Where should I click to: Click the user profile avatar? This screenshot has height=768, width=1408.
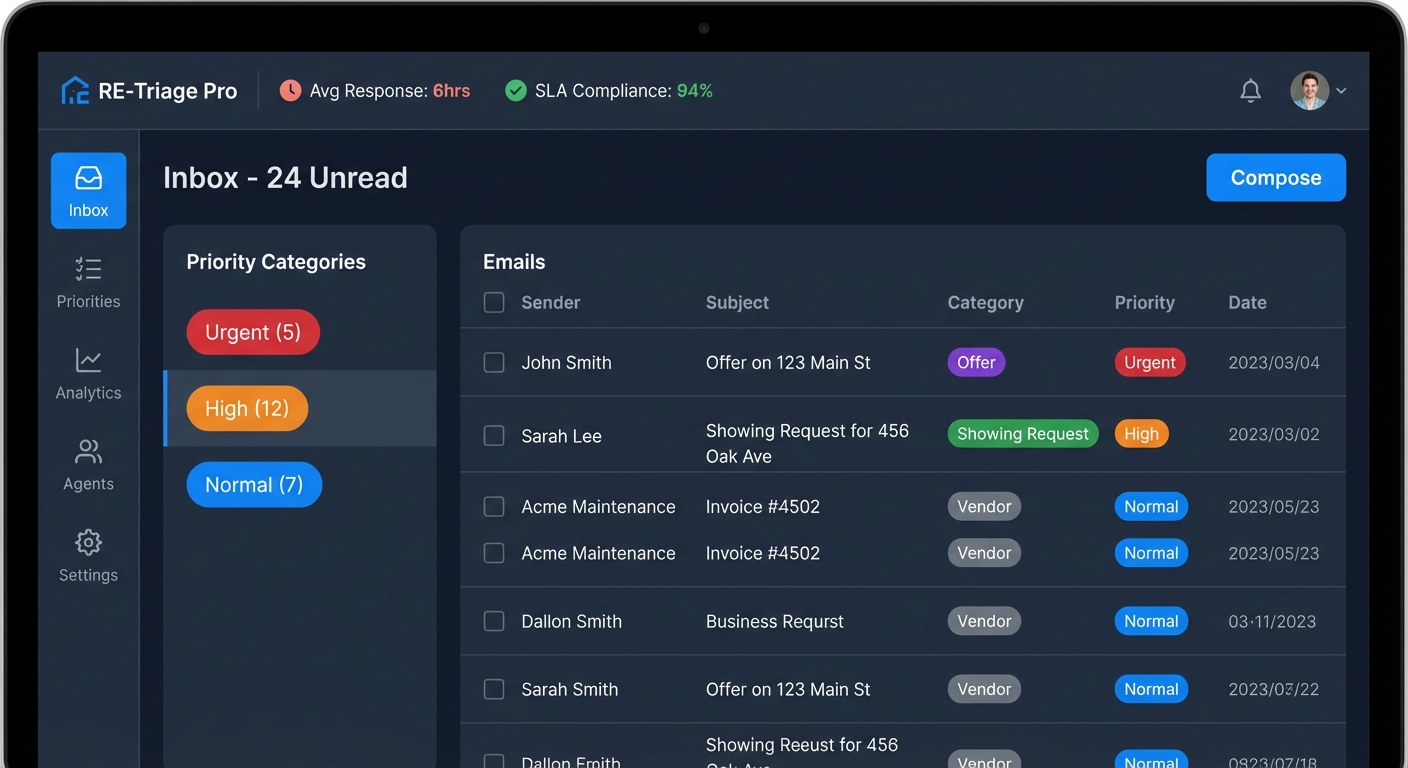point(1309,91)
